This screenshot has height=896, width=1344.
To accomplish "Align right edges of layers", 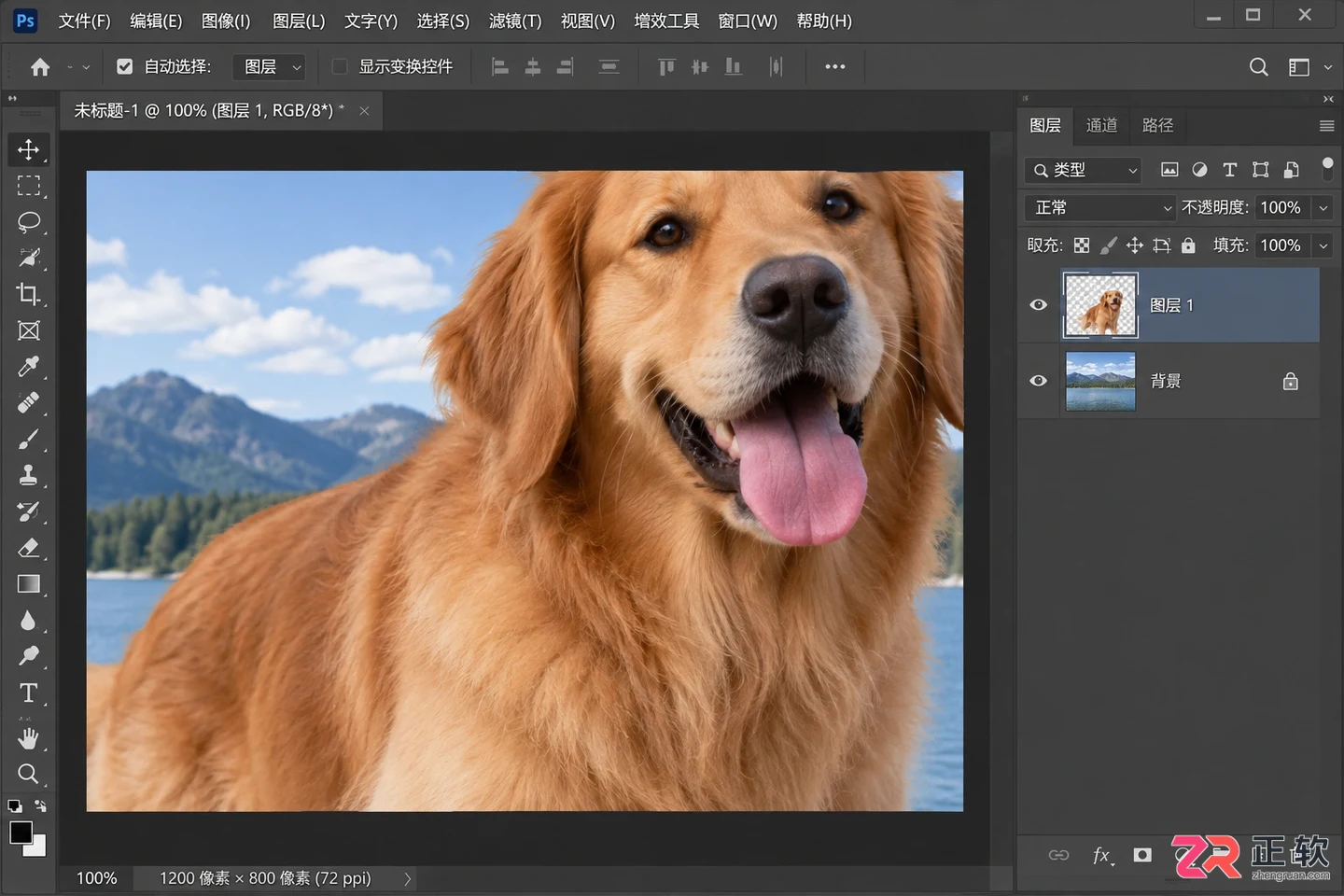I will (x=566, y=66).
